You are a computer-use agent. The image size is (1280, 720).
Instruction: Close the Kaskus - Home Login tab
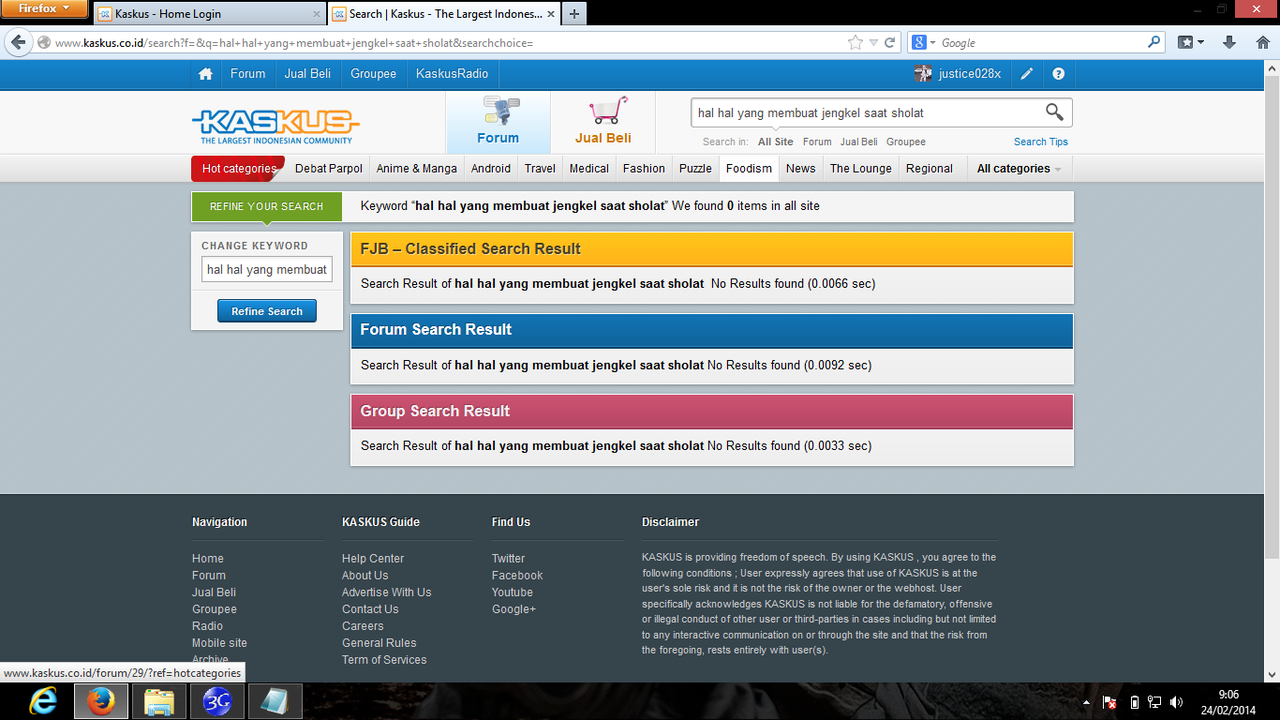tap(317, 14)
